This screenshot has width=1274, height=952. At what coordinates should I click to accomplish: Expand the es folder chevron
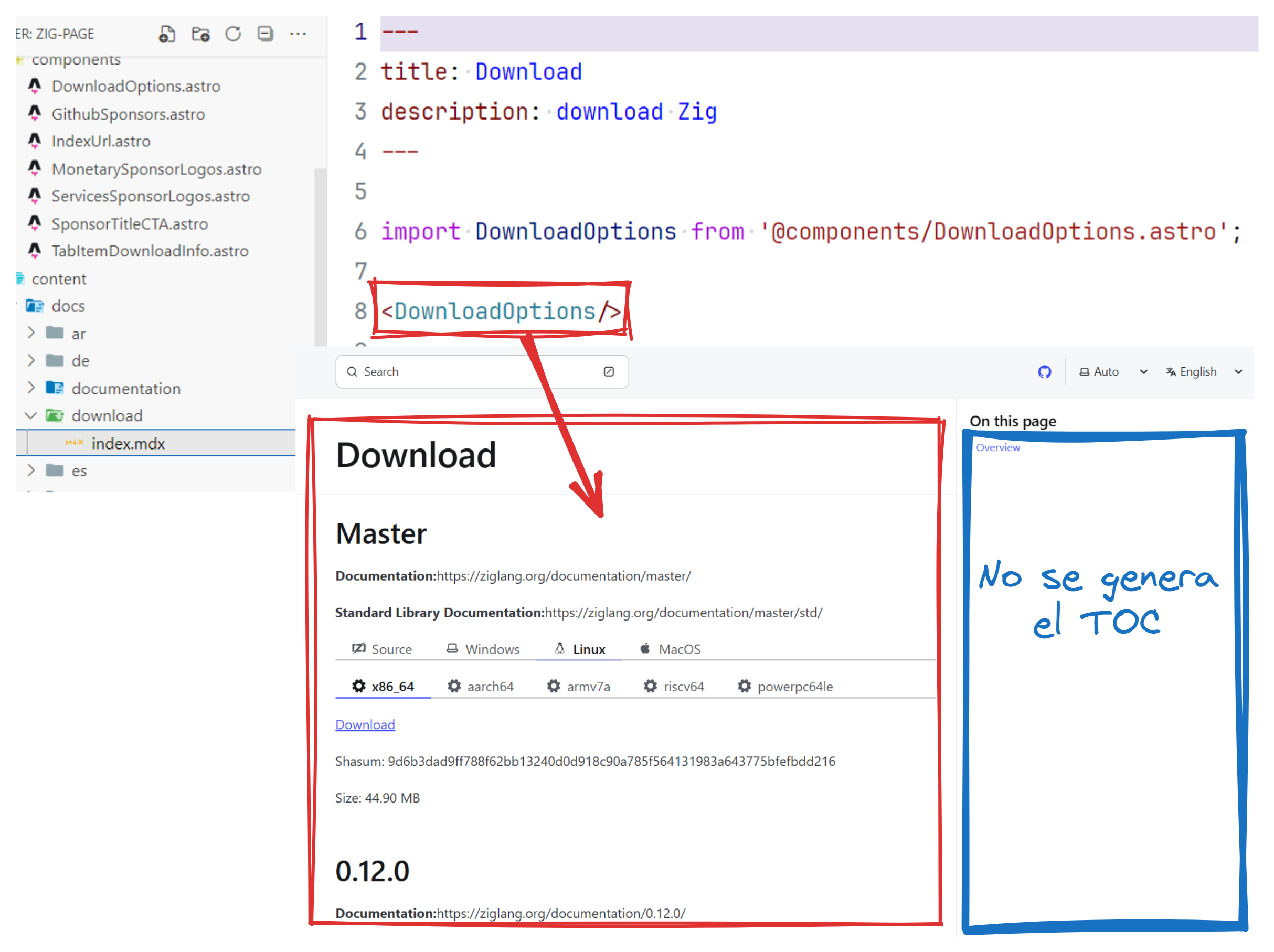click(31, 471)
